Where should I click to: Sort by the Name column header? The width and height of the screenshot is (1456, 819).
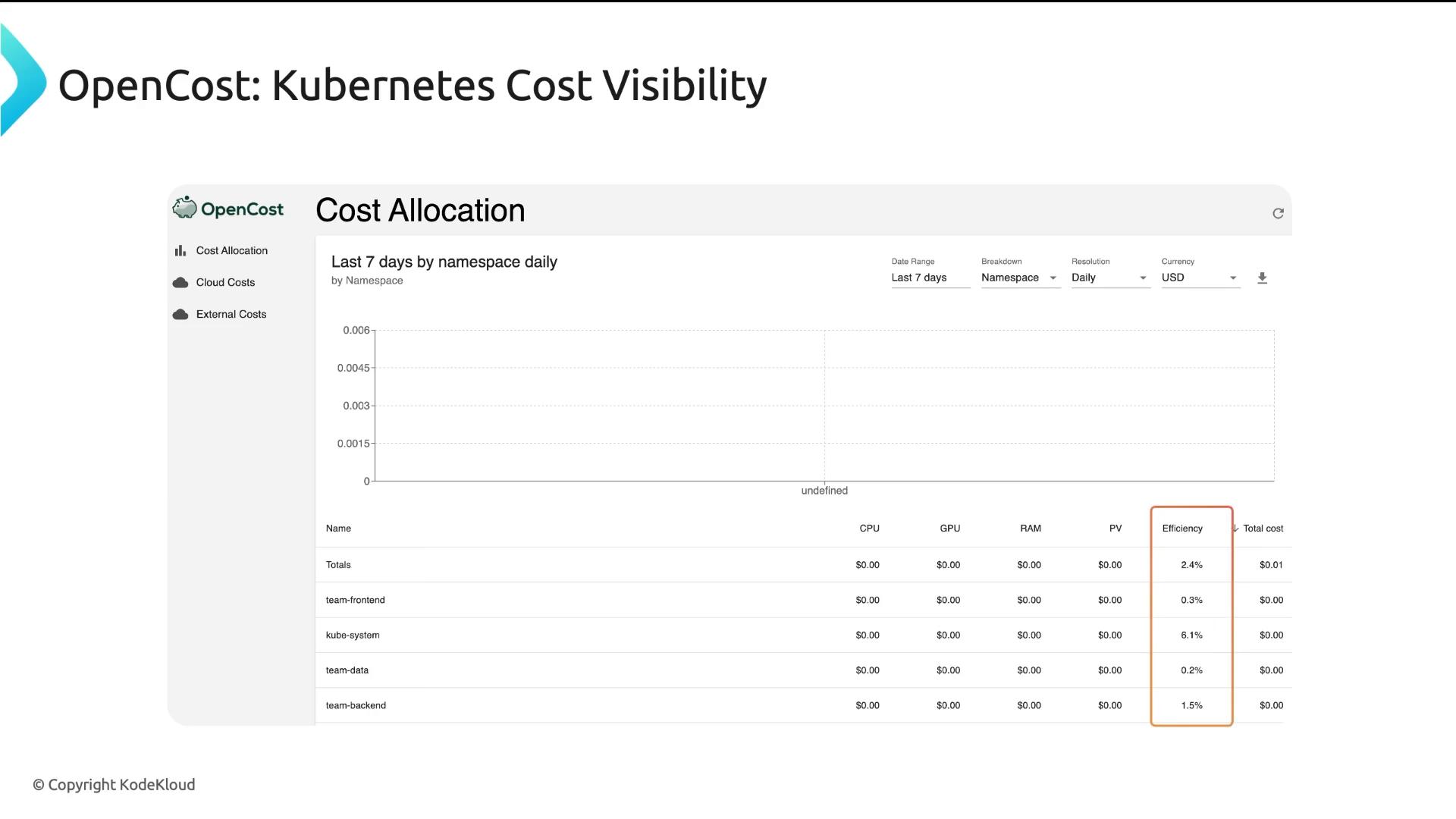(338, 529)
